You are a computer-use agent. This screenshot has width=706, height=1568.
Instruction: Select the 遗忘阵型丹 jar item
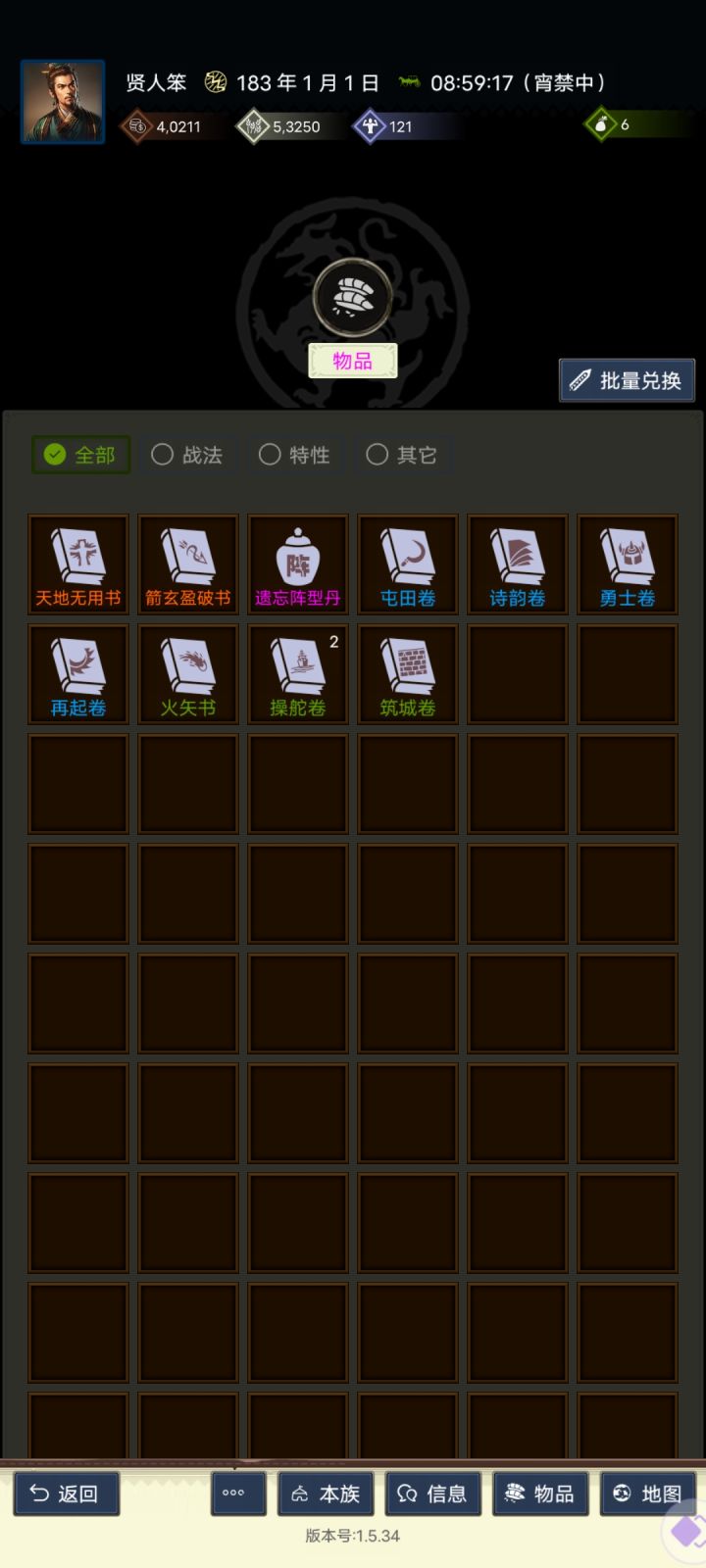(298, 564)
